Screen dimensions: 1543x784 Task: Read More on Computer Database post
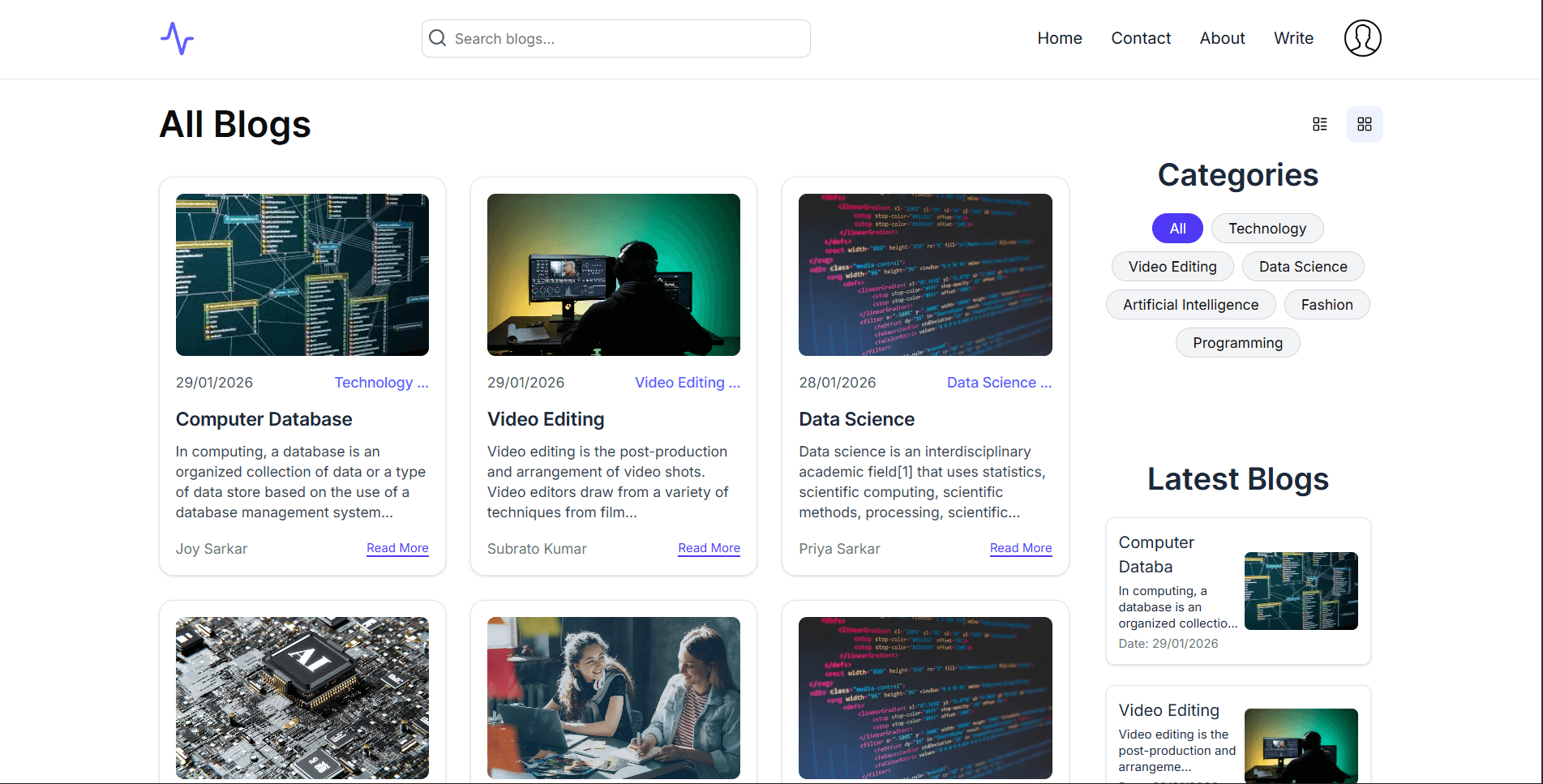pos(397,548)
